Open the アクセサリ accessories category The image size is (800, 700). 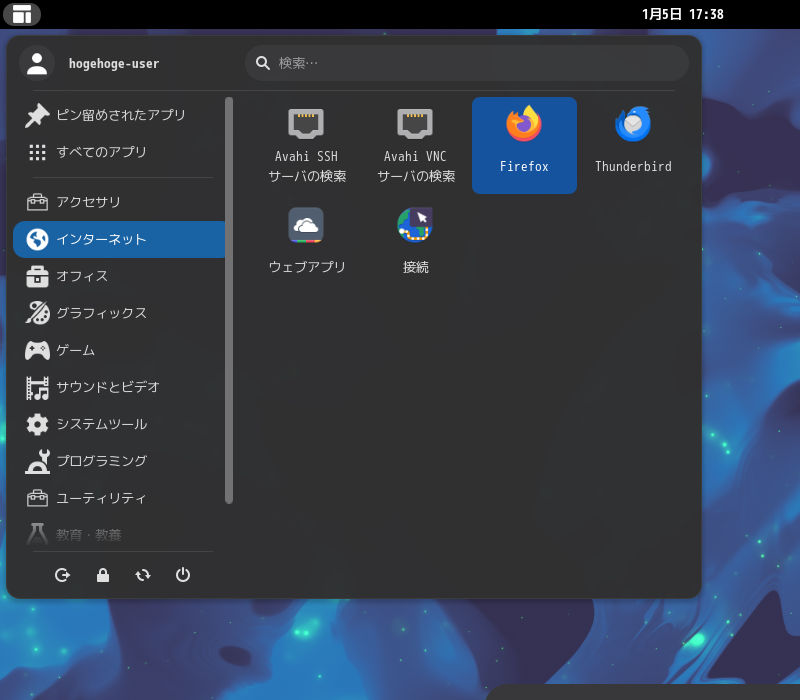[119, 202]
